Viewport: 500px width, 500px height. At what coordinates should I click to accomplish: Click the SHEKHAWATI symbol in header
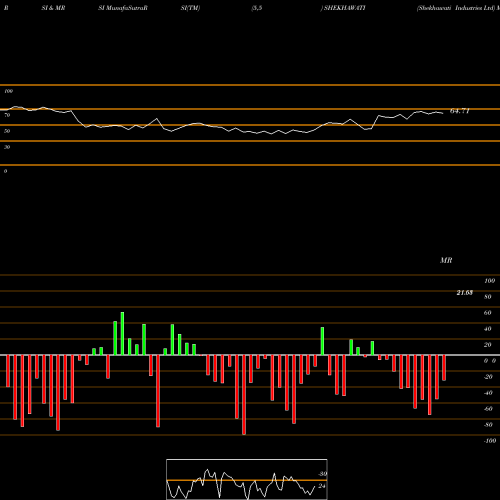click(x=345, y=8)
